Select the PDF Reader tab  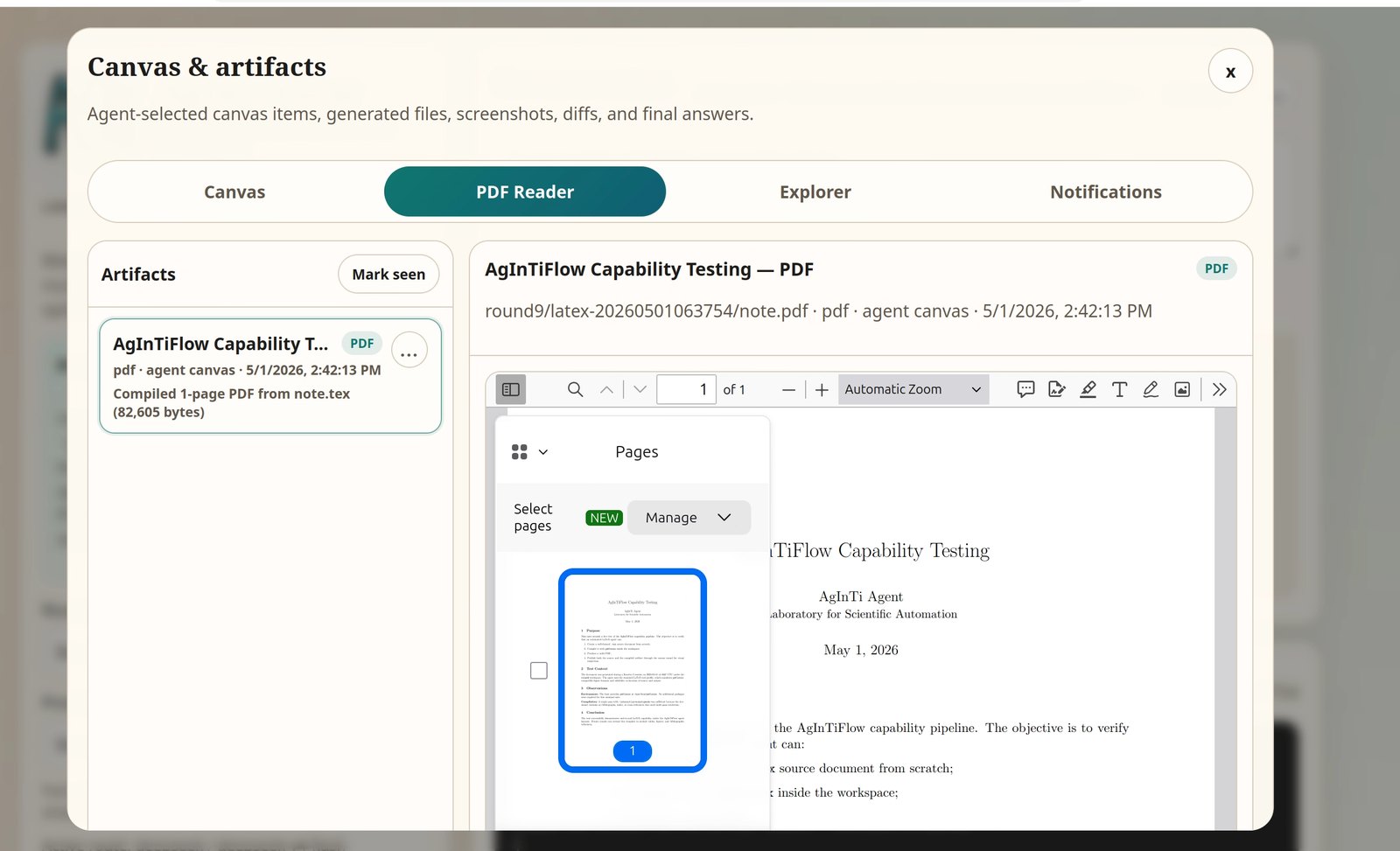(525, 192)
